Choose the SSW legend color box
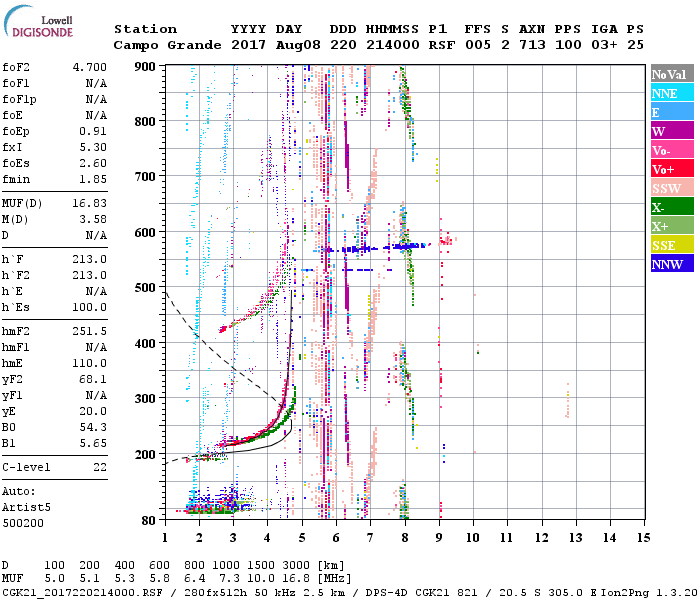Screen dimensions: 700x600 (672, 188)
